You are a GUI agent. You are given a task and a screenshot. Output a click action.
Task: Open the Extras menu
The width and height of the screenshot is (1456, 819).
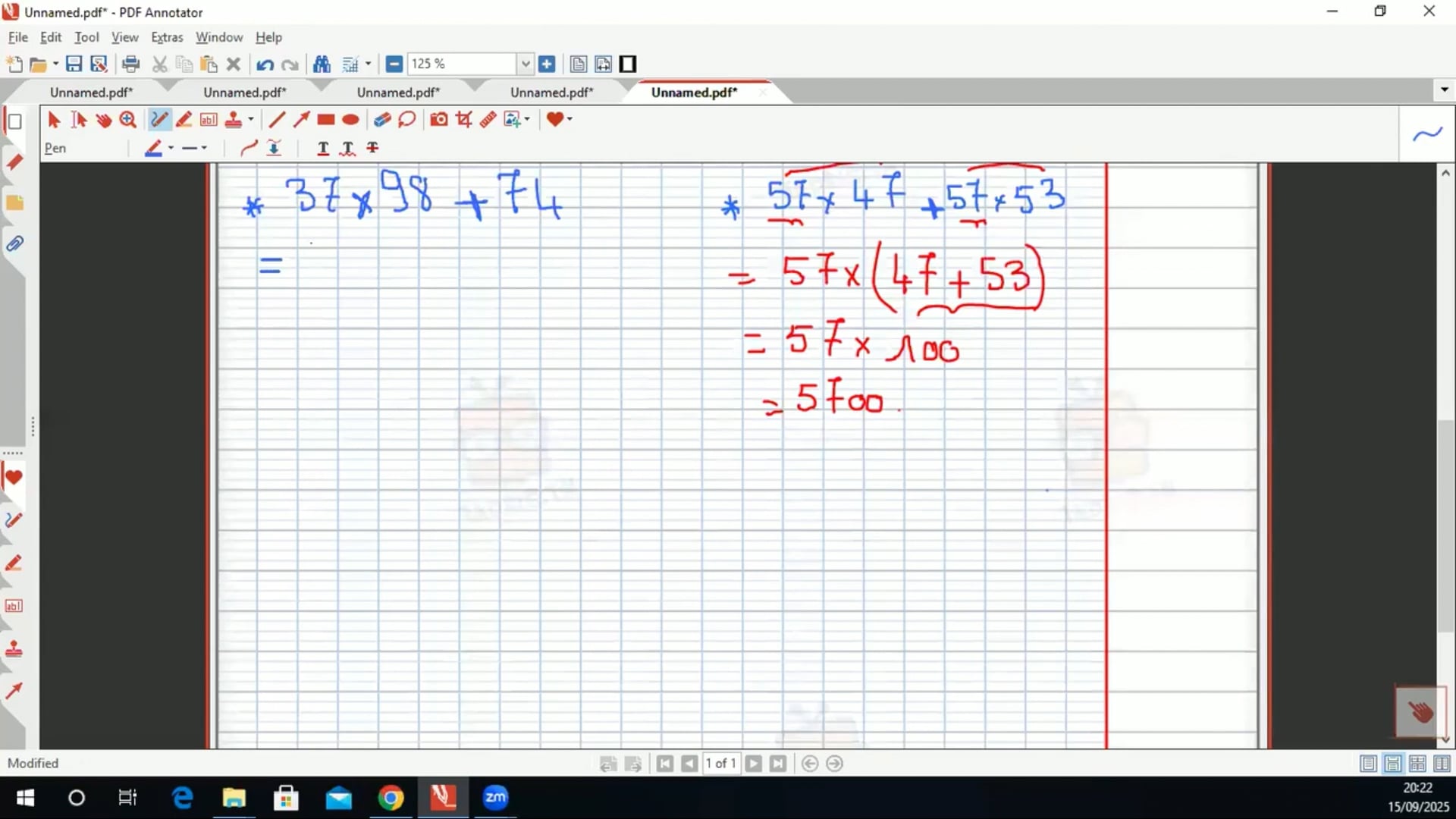166,37
